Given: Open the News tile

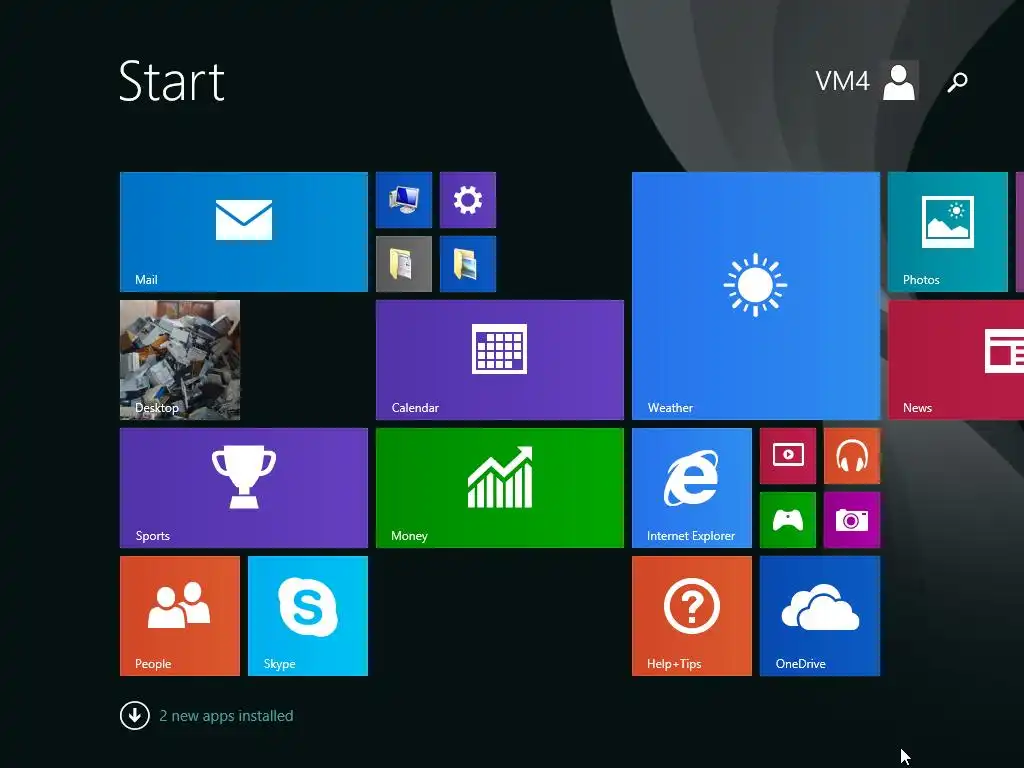Looking at the screenshot, I should (x=956, y=360).
